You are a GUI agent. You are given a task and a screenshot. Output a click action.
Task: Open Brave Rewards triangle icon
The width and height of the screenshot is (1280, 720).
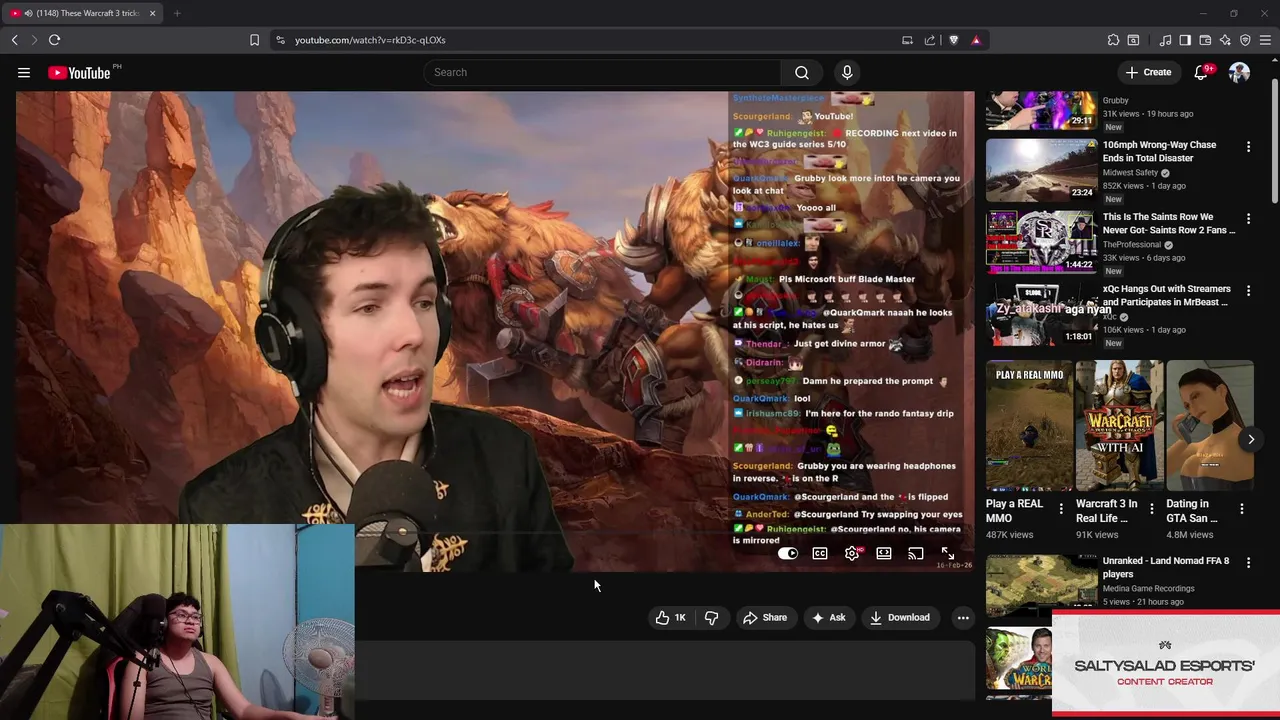click(x=976, y=40)
